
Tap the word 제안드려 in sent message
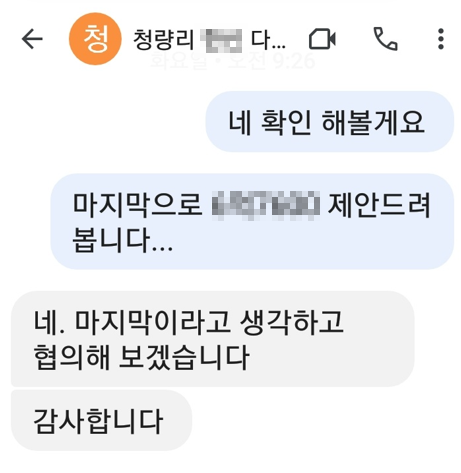pos(379,205)
